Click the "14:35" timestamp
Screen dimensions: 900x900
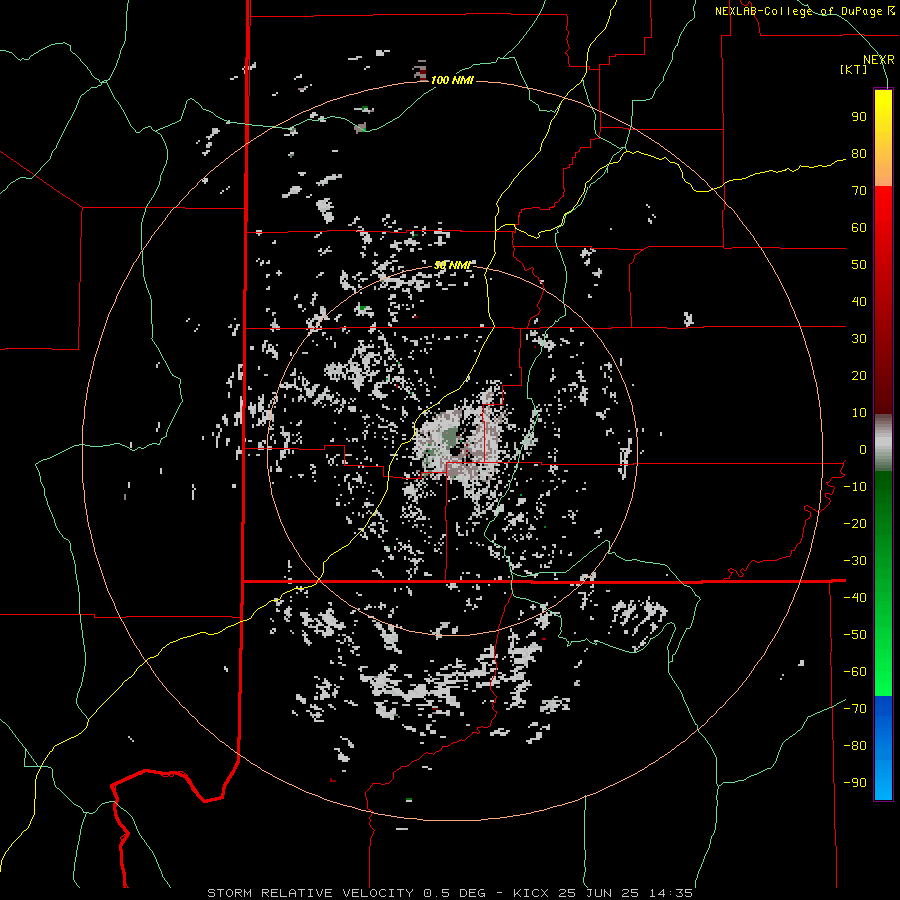pyautogui.click(x=671, y=893)
